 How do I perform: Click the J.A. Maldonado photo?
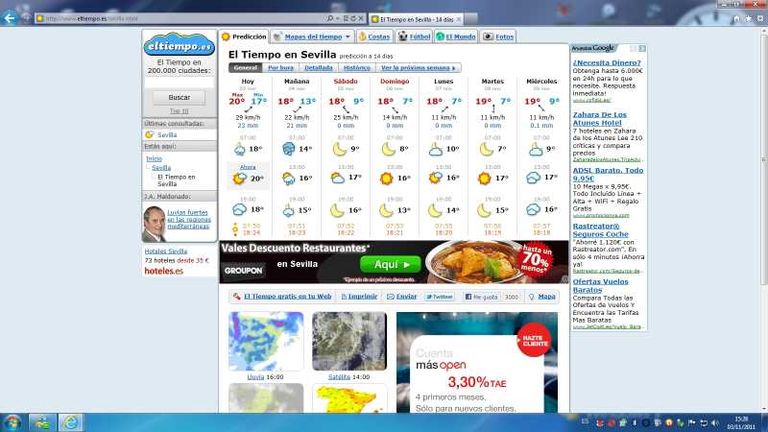[154, 224]
